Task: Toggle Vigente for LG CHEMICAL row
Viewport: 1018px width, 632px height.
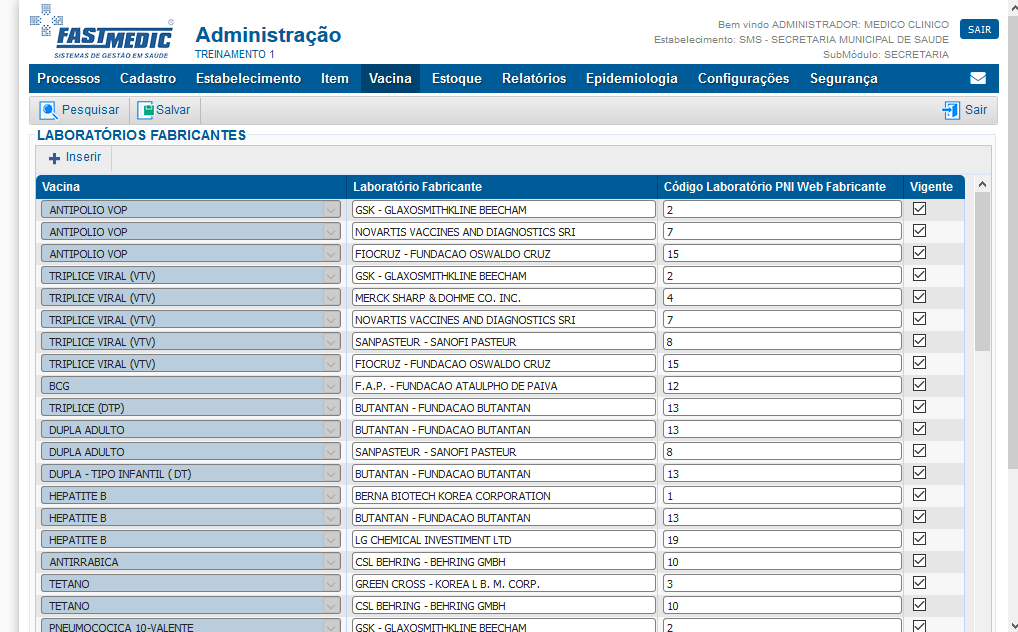Action: tap(919, 538)
